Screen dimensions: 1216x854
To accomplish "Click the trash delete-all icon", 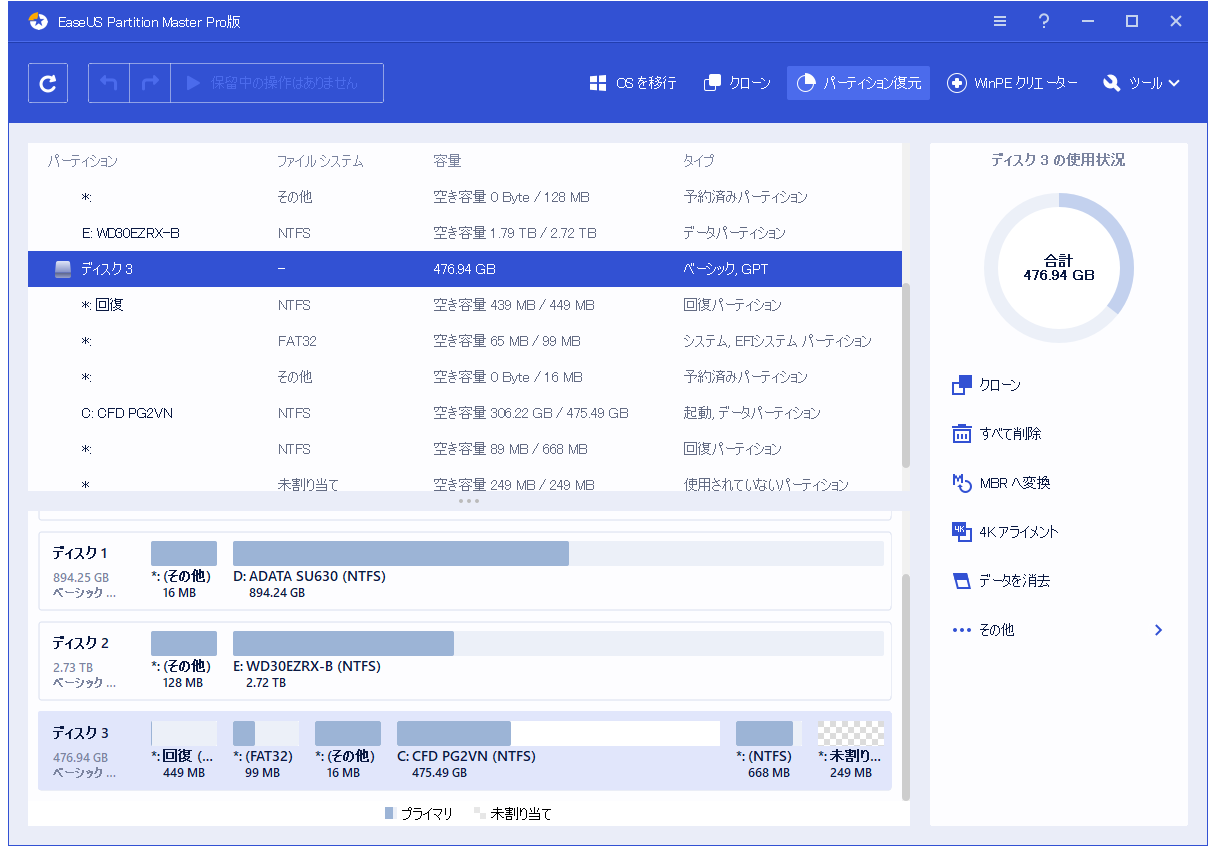I will (x=962, y=434).
